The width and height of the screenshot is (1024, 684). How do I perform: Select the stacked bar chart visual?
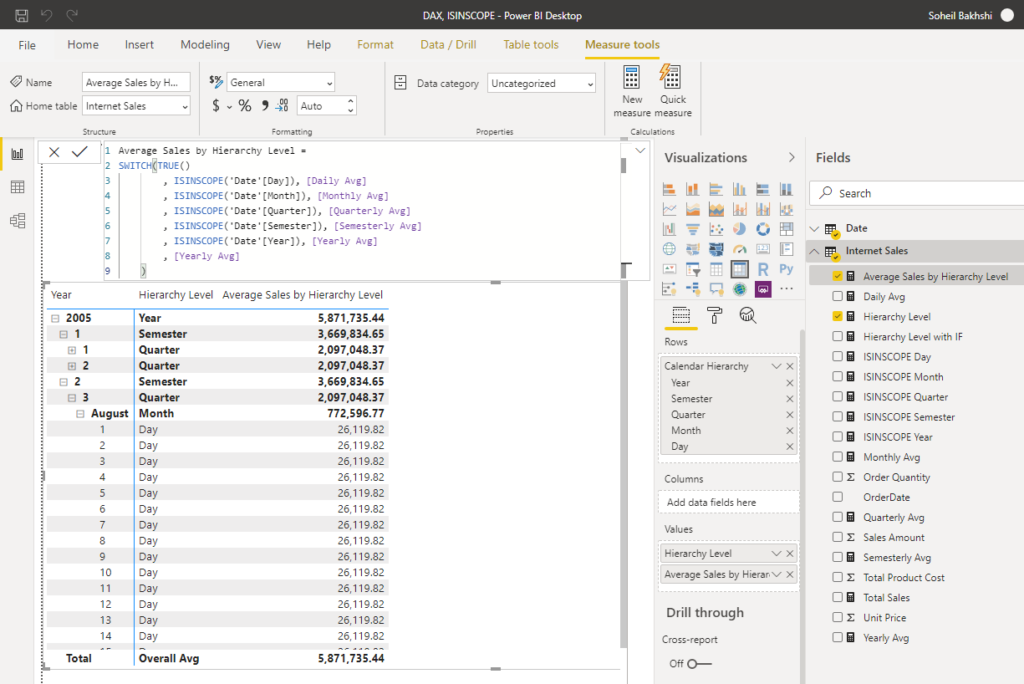click(669, 189)
